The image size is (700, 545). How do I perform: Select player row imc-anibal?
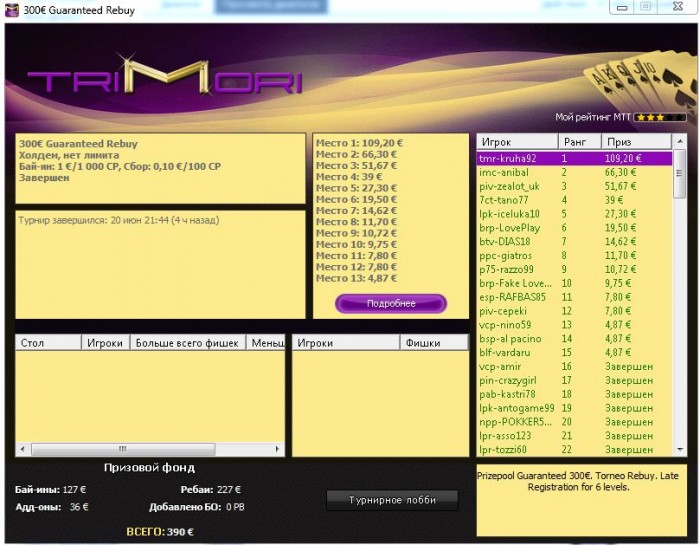[x=575, y=172]
